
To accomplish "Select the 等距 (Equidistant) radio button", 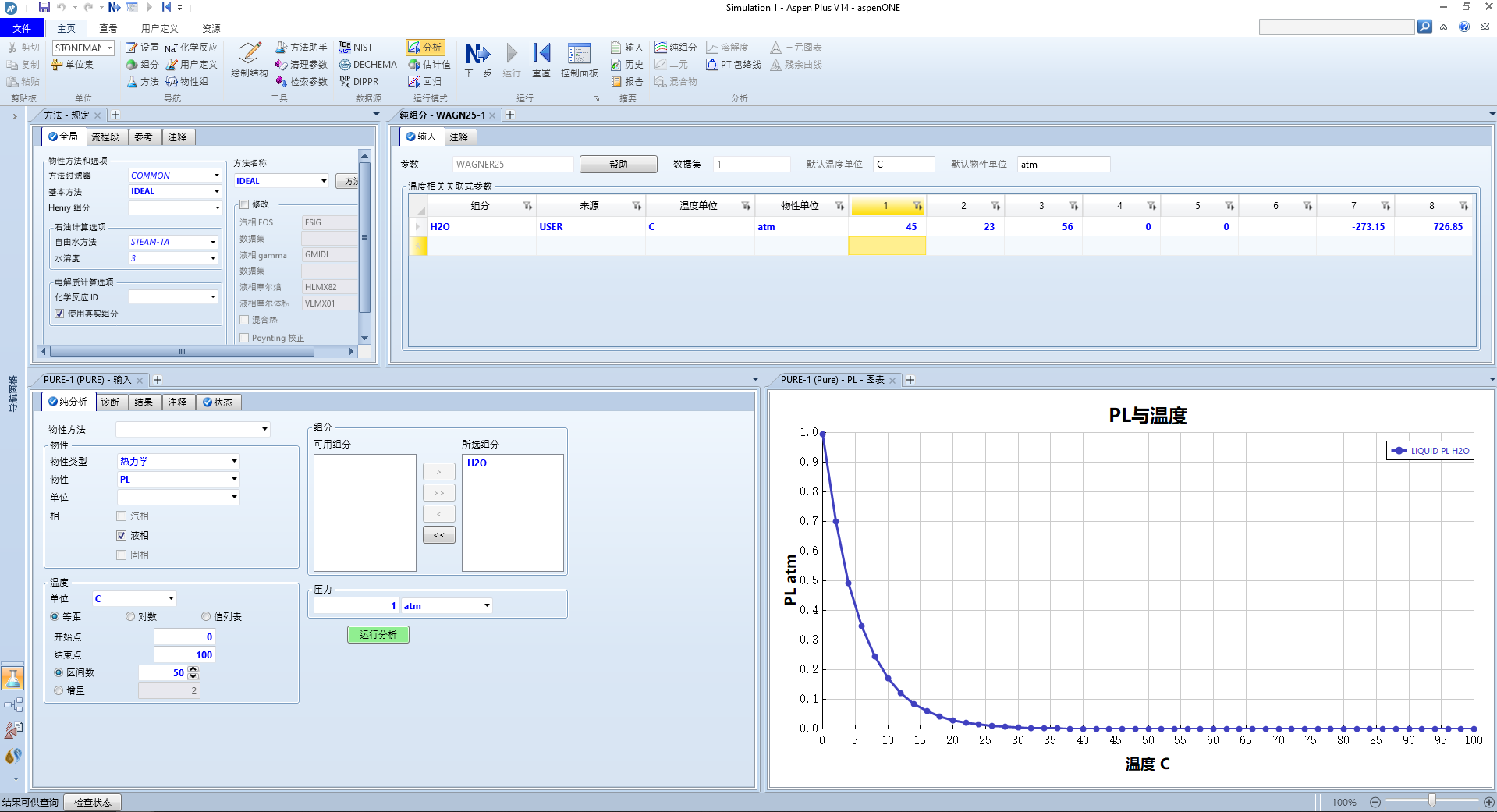I will click(55, 616).
